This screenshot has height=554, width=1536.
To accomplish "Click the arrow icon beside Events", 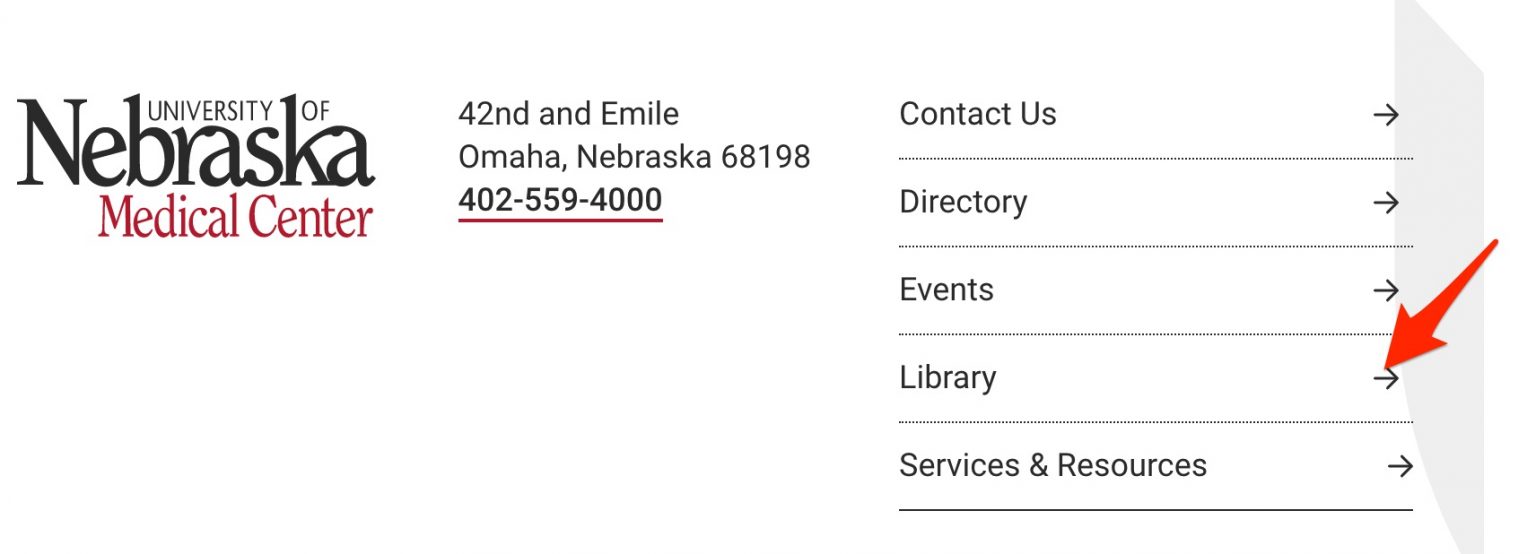I will coord(1385,291).
